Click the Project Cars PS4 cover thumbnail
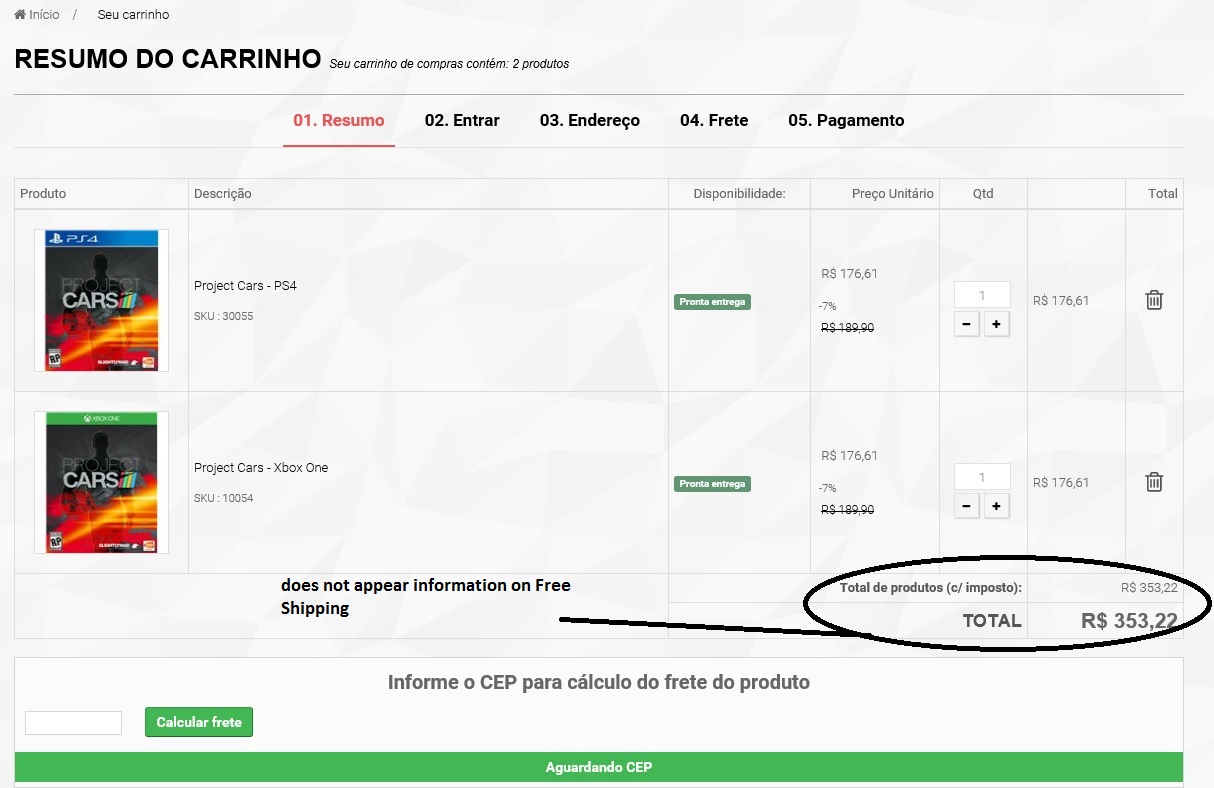The image size is (1214, 788). click(101, 300)
